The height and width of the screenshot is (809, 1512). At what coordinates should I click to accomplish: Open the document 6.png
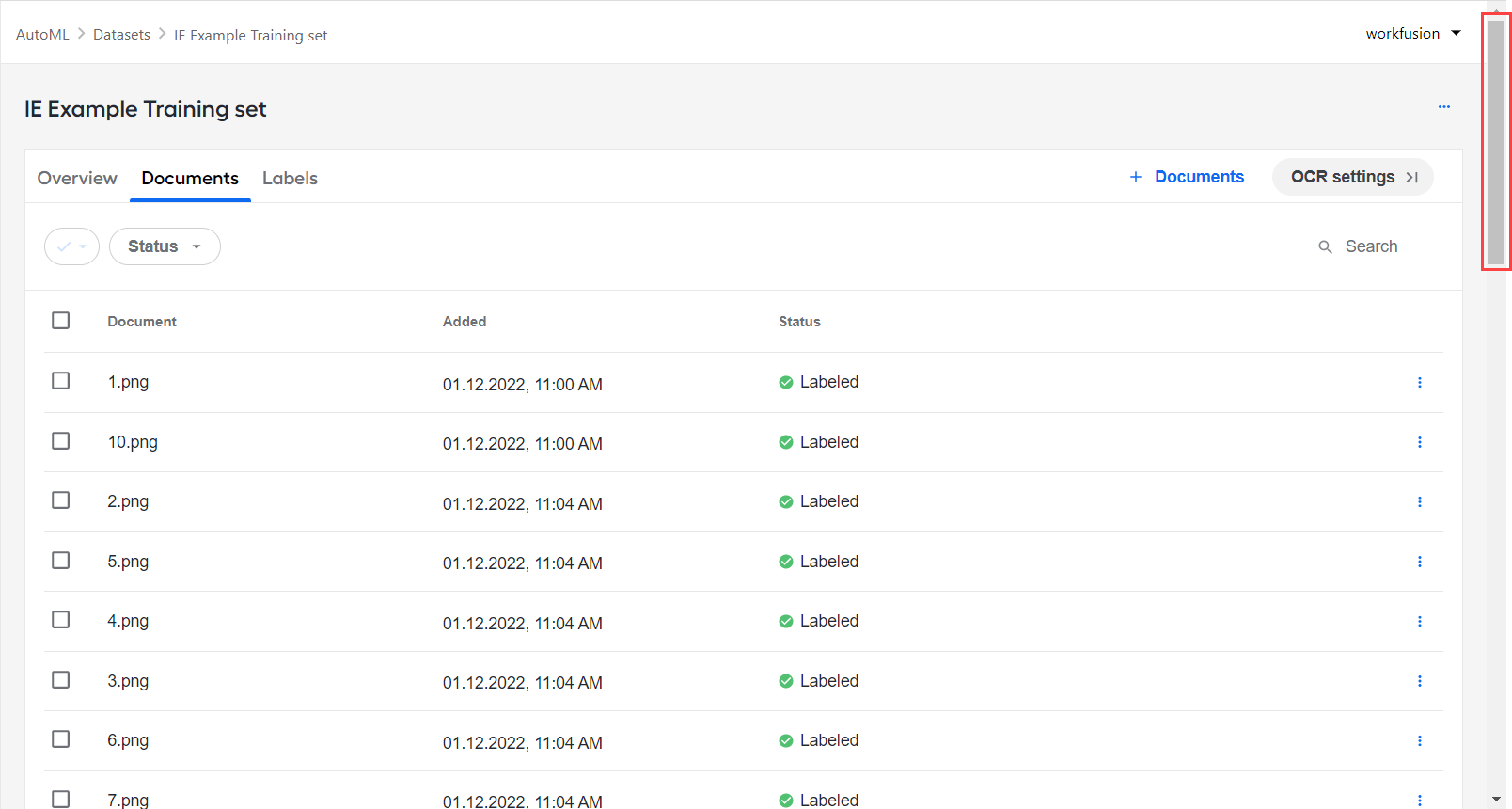[128, 740]
